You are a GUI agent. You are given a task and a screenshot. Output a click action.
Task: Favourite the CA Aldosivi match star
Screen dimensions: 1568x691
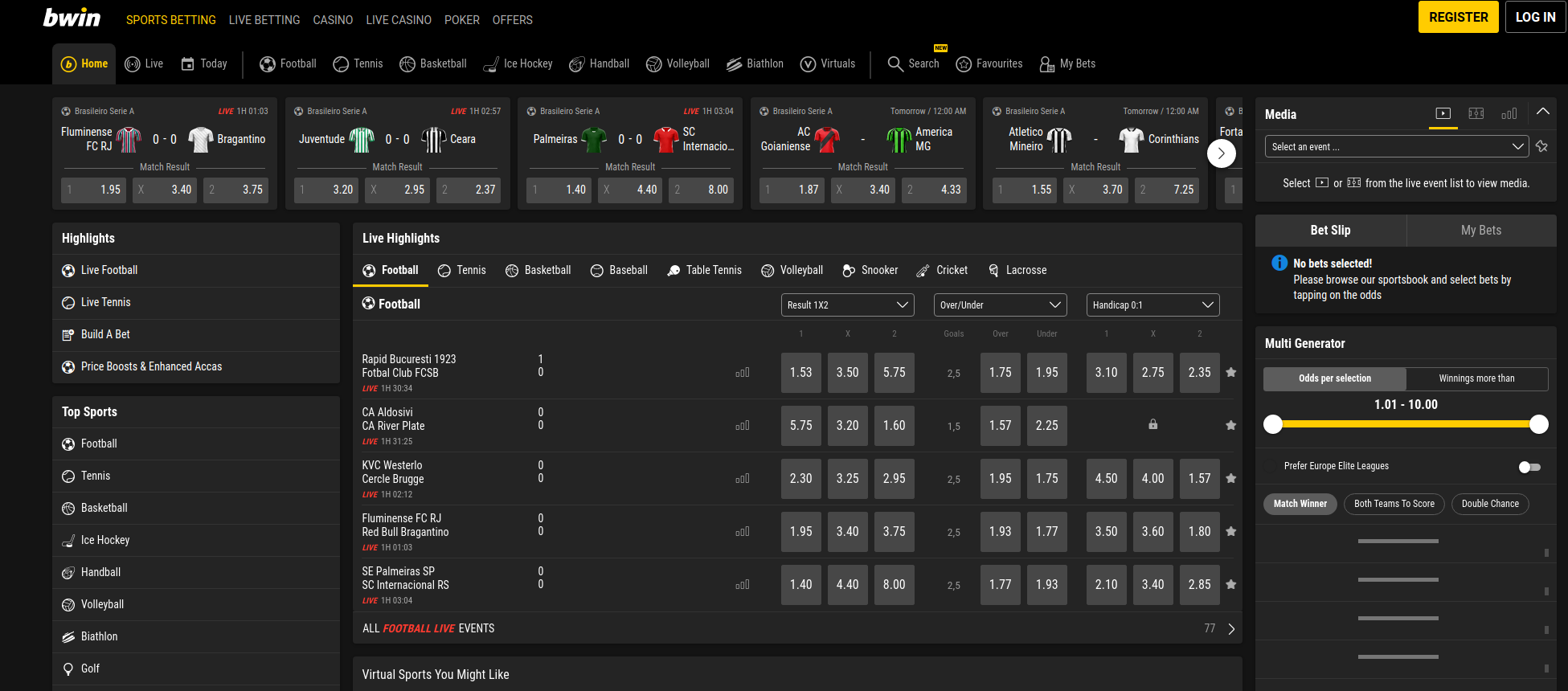coord(1230,425)
